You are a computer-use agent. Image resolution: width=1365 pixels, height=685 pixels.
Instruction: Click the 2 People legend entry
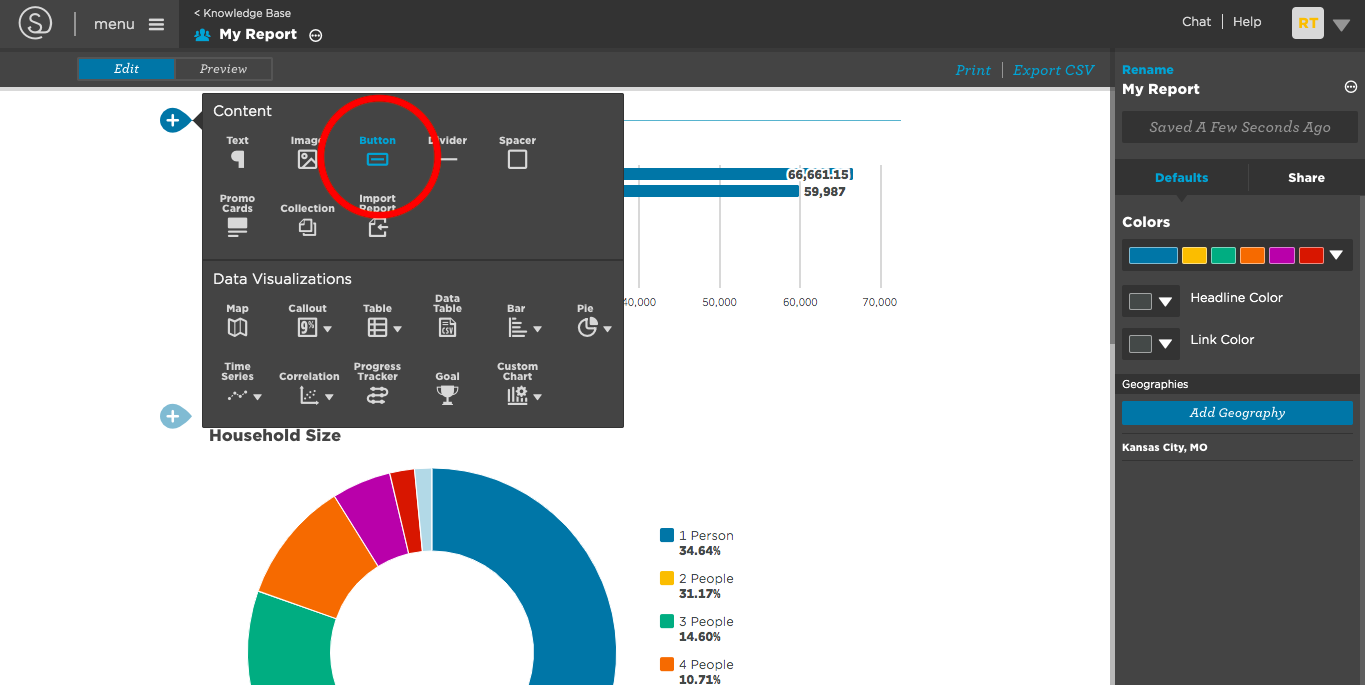coord(697,586)
